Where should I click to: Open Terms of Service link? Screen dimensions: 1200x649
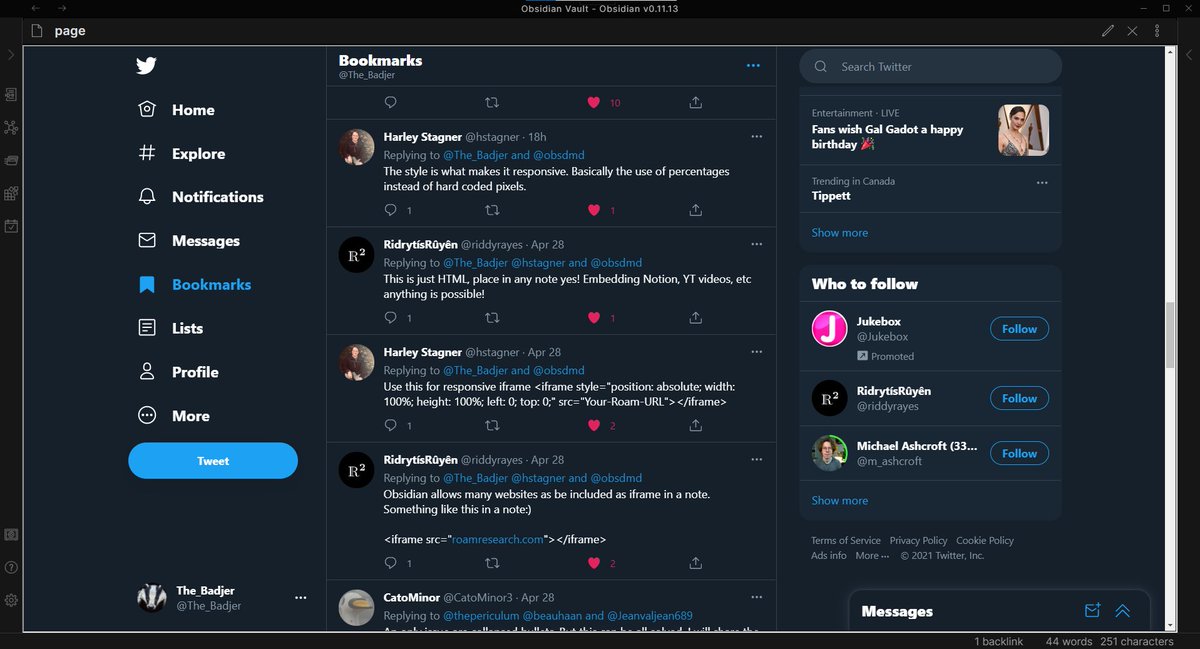(x=846, y=541)
